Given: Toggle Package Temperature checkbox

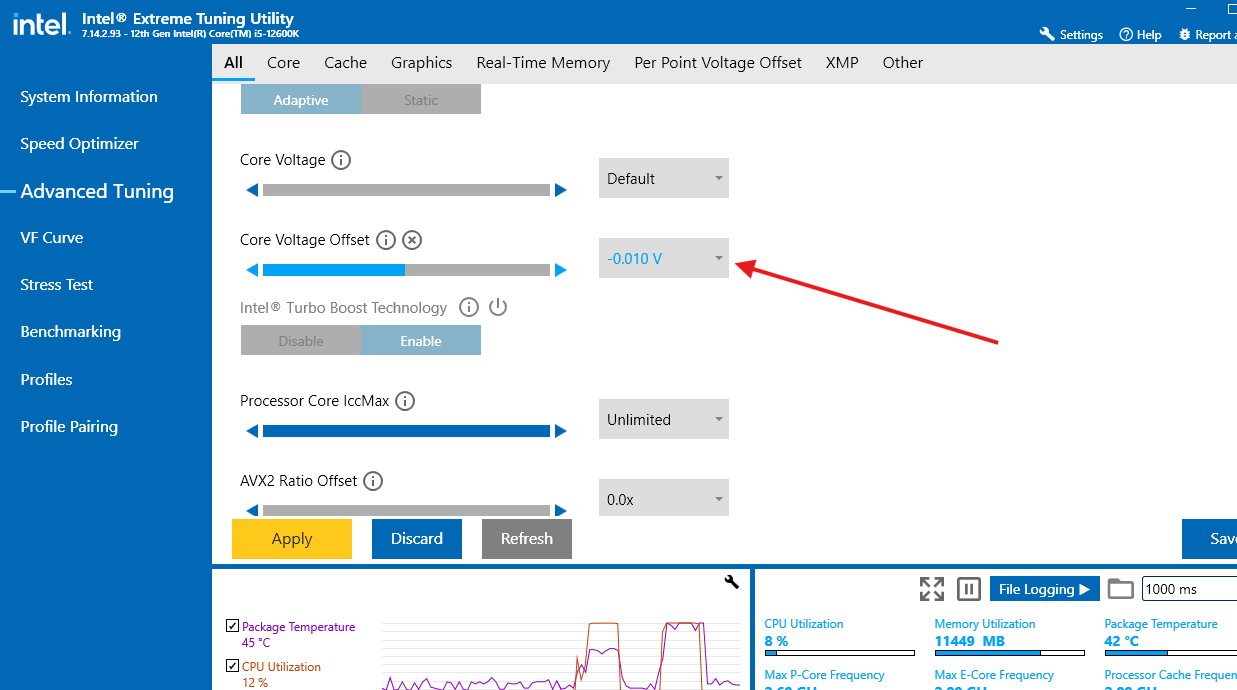Looking at the screenshot, I should (x=233, y=626).
